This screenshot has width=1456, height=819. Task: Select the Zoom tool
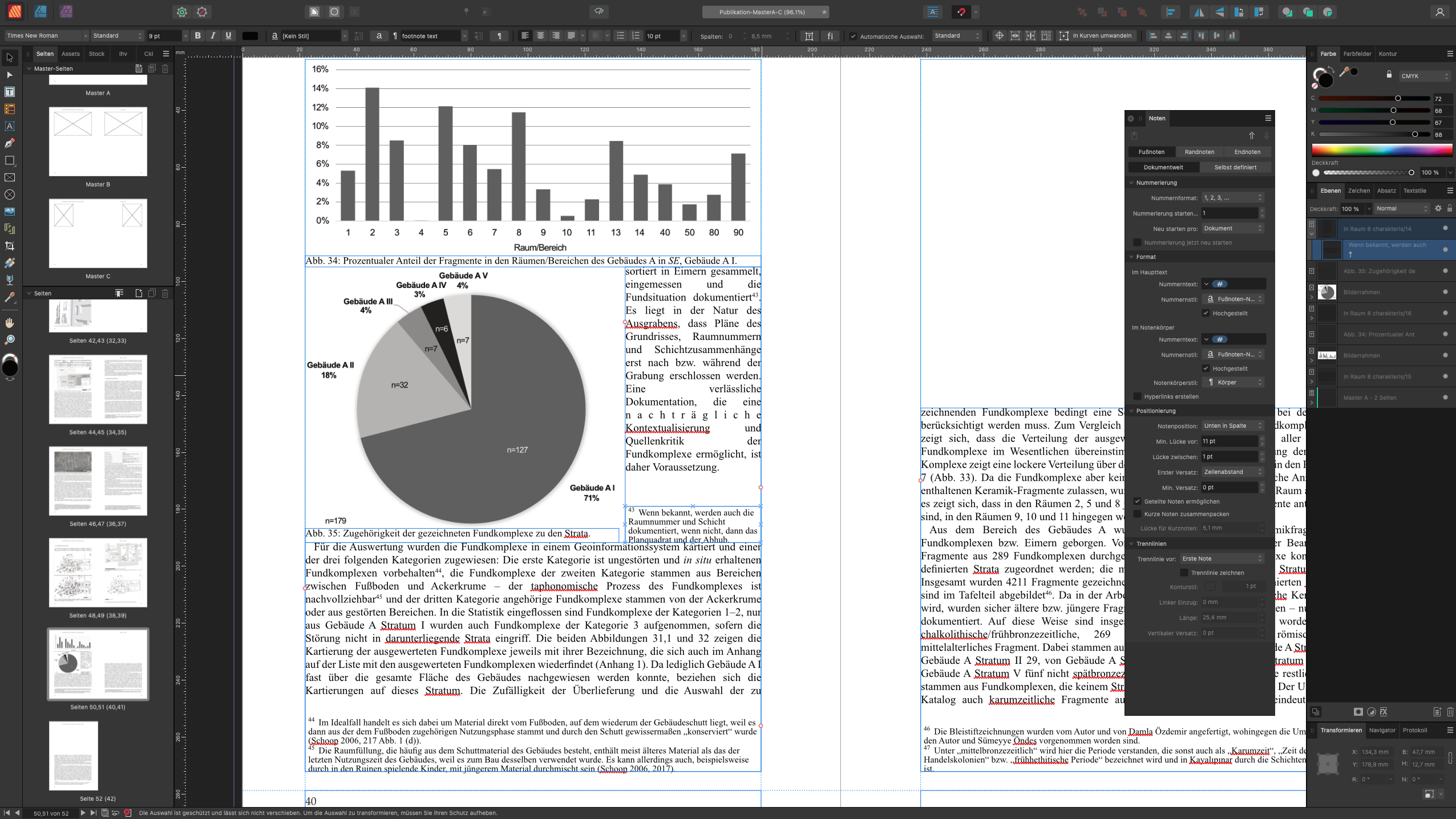pyautogui.click(x=10, y=340)
